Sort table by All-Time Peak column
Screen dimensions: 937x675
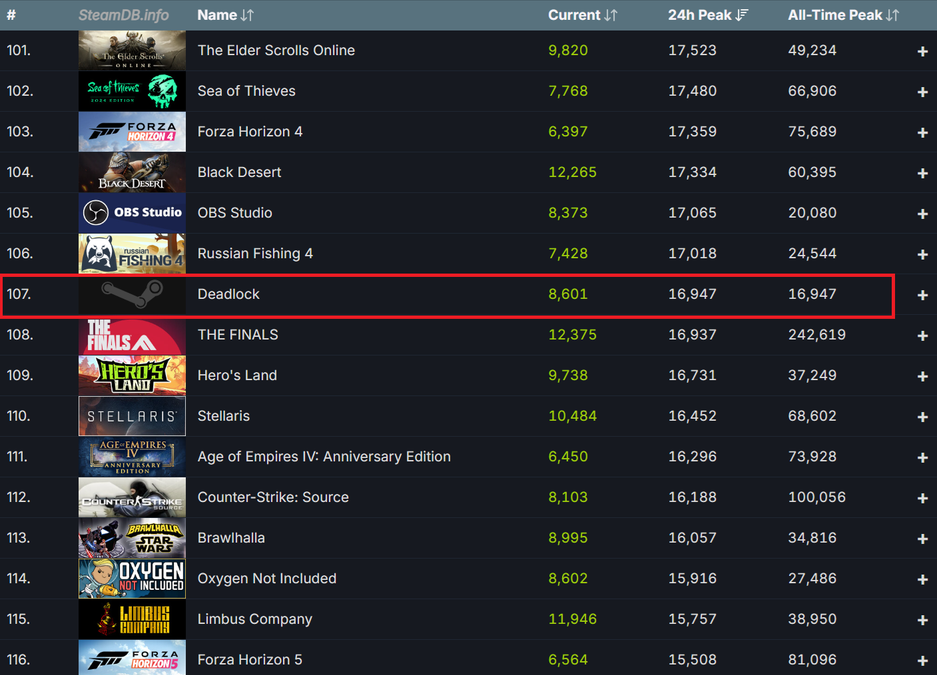(x=843, y=15)
